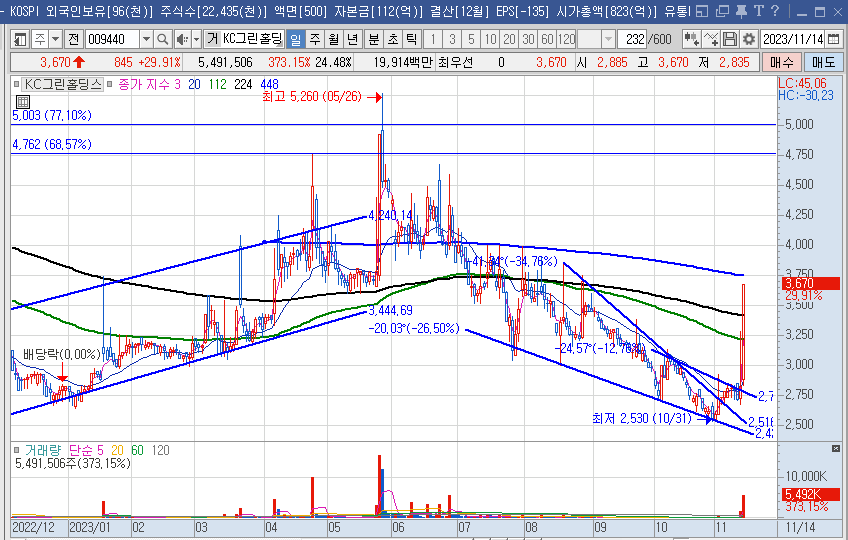Click the red 3,670 current price tag
The image size is (848, 540).
coord(811,284)
